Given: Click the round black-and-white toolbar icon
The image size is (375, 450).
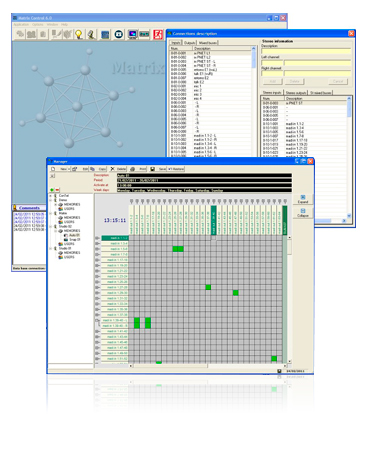Looking at the screenshot, I should click(119, 34).
